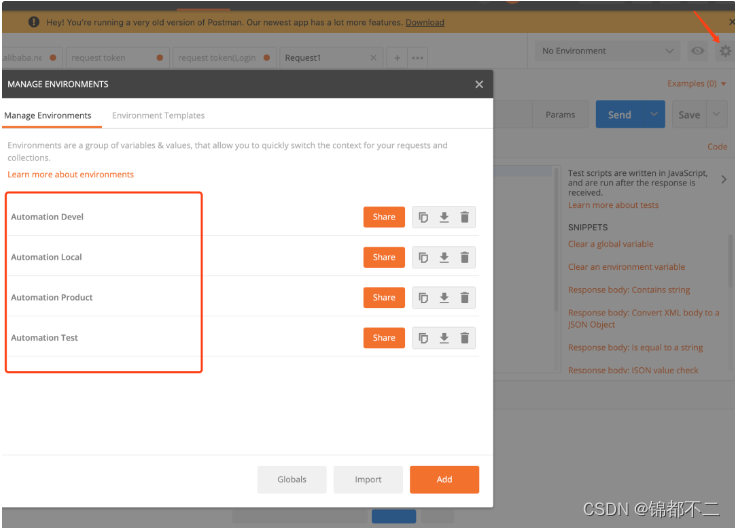Switch to the Environment Templates tab

click(x=158, y=115)
